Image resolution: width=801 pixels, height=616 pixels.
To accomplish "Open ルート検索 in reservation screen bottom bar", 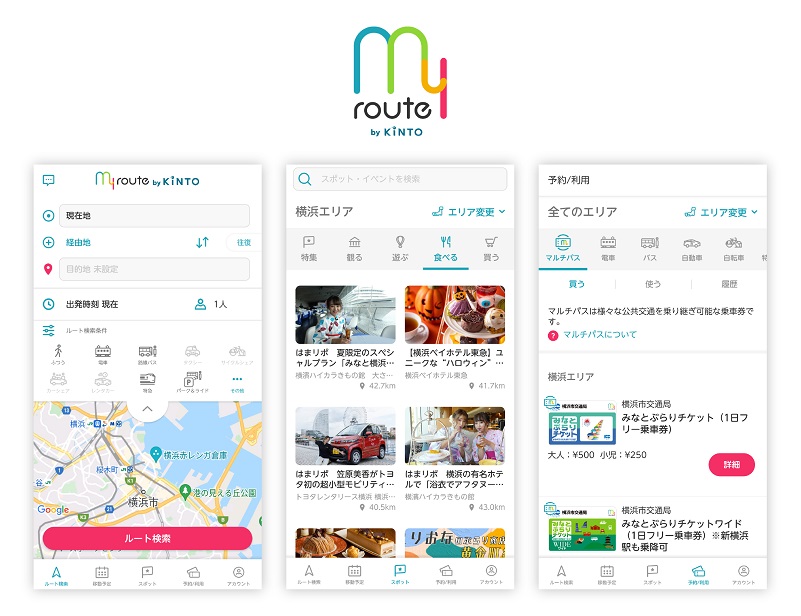I will click(x=561, y=575).
